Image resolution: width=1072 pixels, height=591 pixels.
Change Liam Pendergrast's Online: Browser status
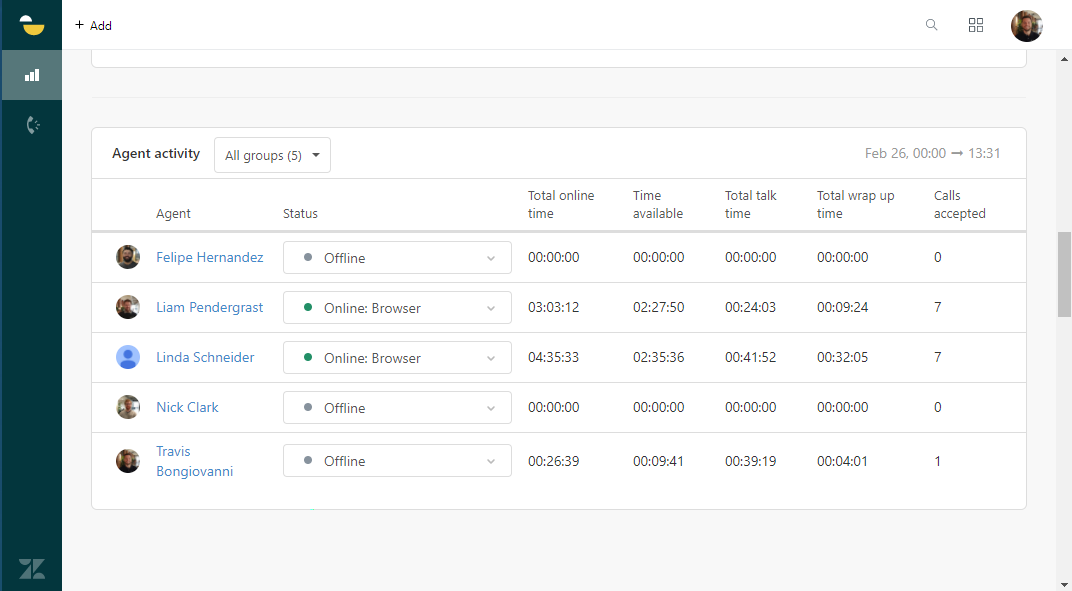pos(397,308)
